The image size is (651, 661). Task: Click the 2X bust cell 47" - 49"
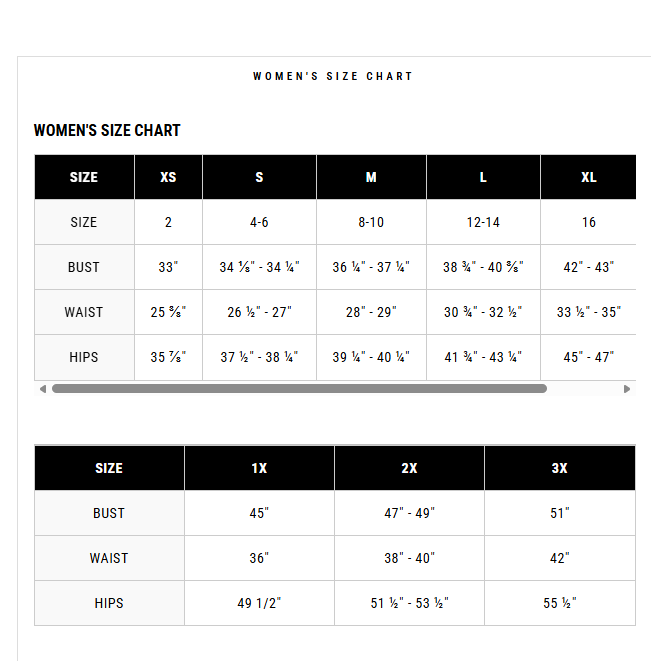pyautogui.click(x=409, y=513)
